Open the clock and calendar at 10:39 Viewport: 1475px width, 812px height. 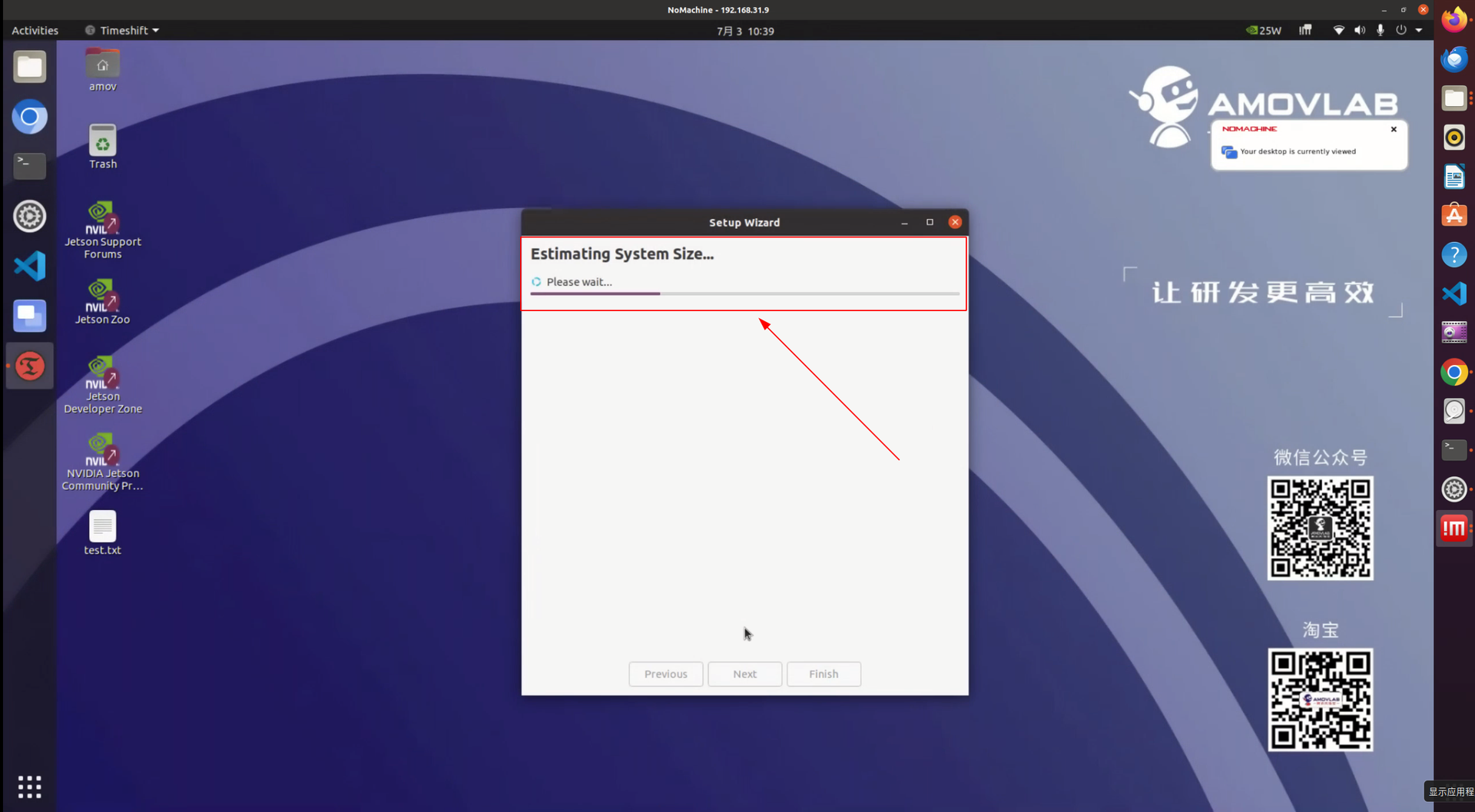tap(745, 31)
